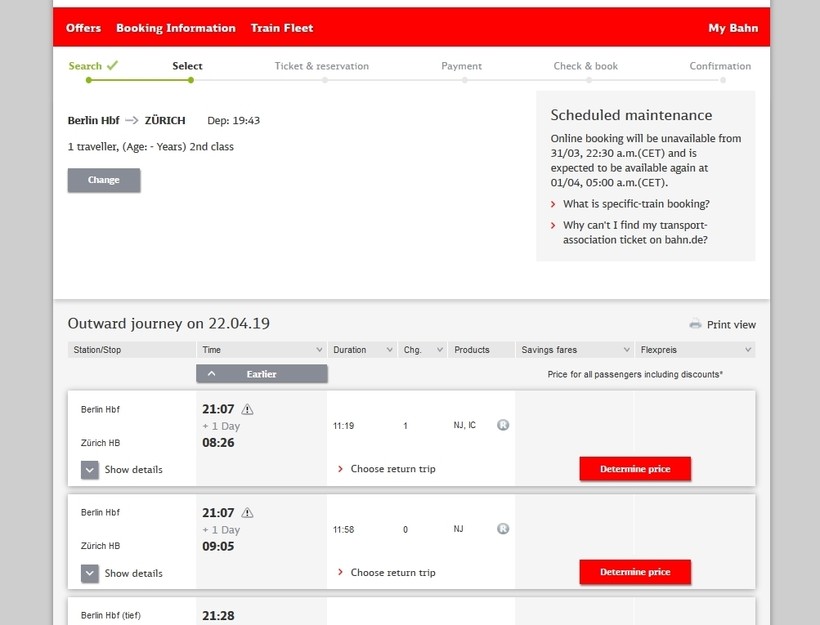The height and width of the screenshot is (625, 820).
Task: Expand Show details for second journey
Action: point(90,574)
